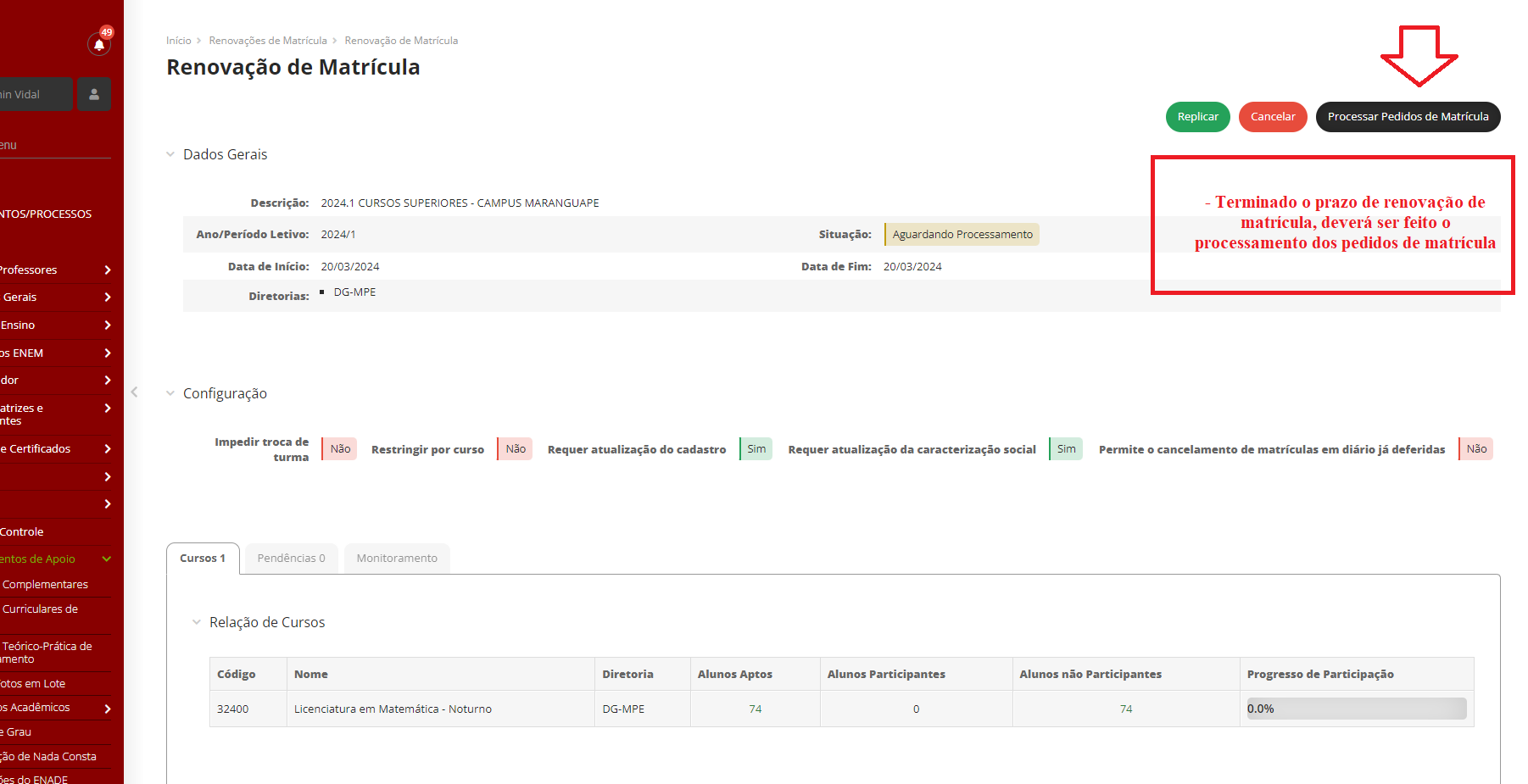
Task: Click the 2024/1 Ano/Período Letivo value
Action: (337, 235)
